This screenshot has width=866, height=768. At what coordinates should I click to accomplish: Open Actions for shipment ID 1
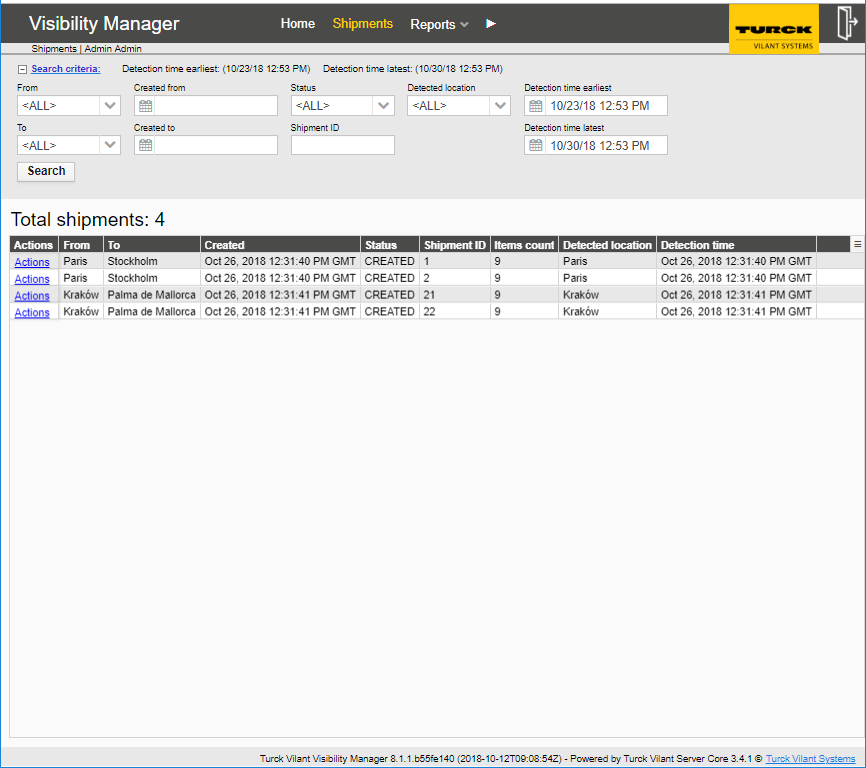[x=32, y=262]
